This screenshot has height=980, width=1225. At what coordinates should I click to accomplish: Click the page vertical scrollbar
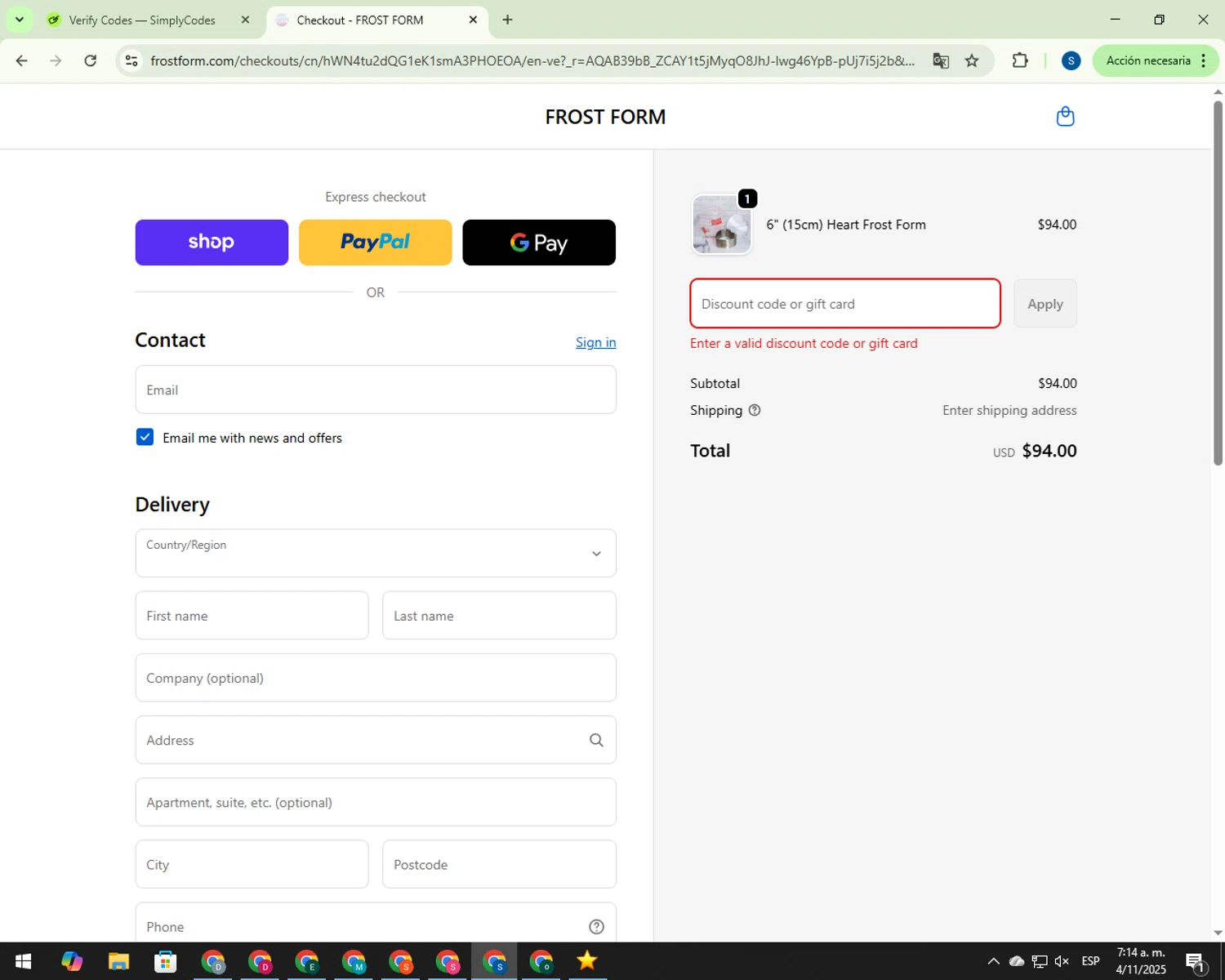click(x=1218, y=282)
